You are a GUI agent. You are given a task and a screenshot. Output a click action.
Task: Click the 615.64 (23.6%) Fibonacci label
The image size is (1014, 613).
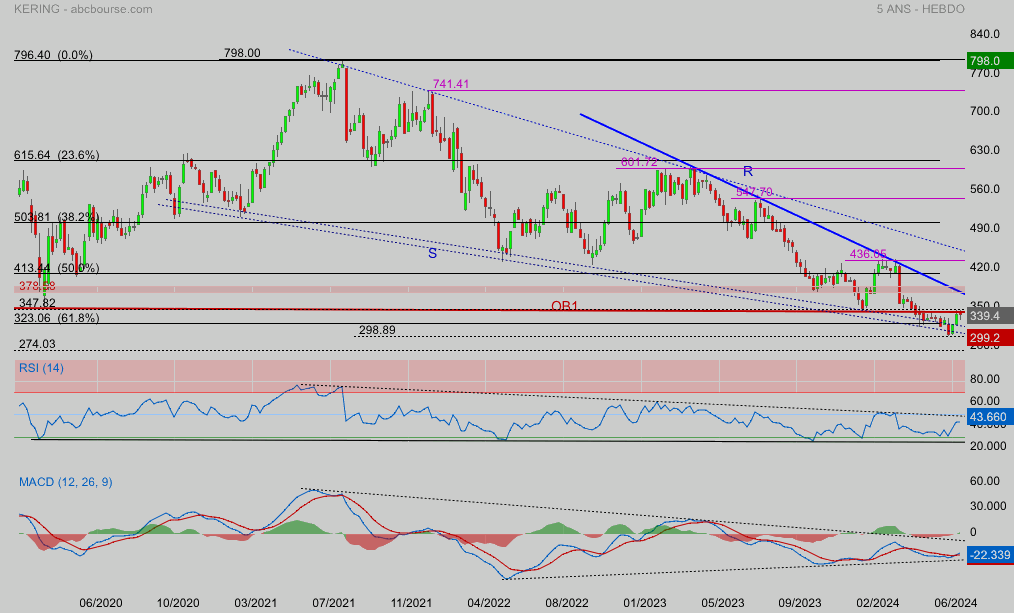pos(56,155)
